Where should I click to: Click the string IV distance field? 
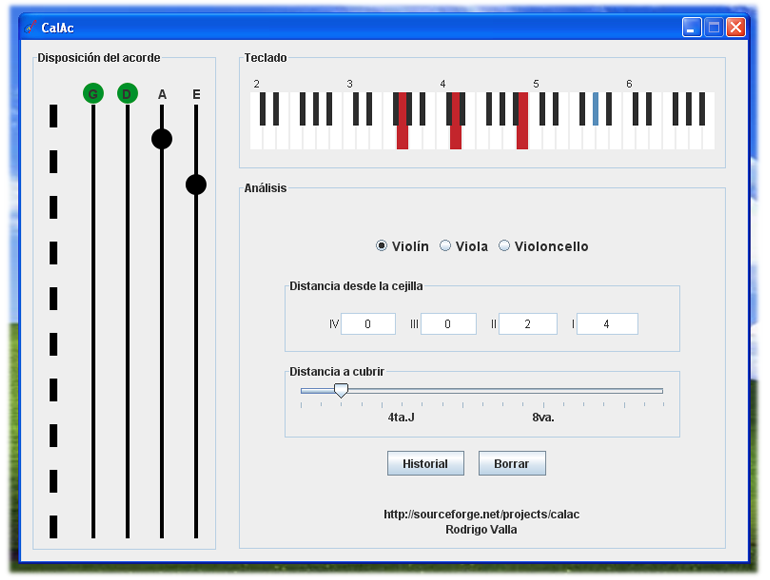pos(368,324)
